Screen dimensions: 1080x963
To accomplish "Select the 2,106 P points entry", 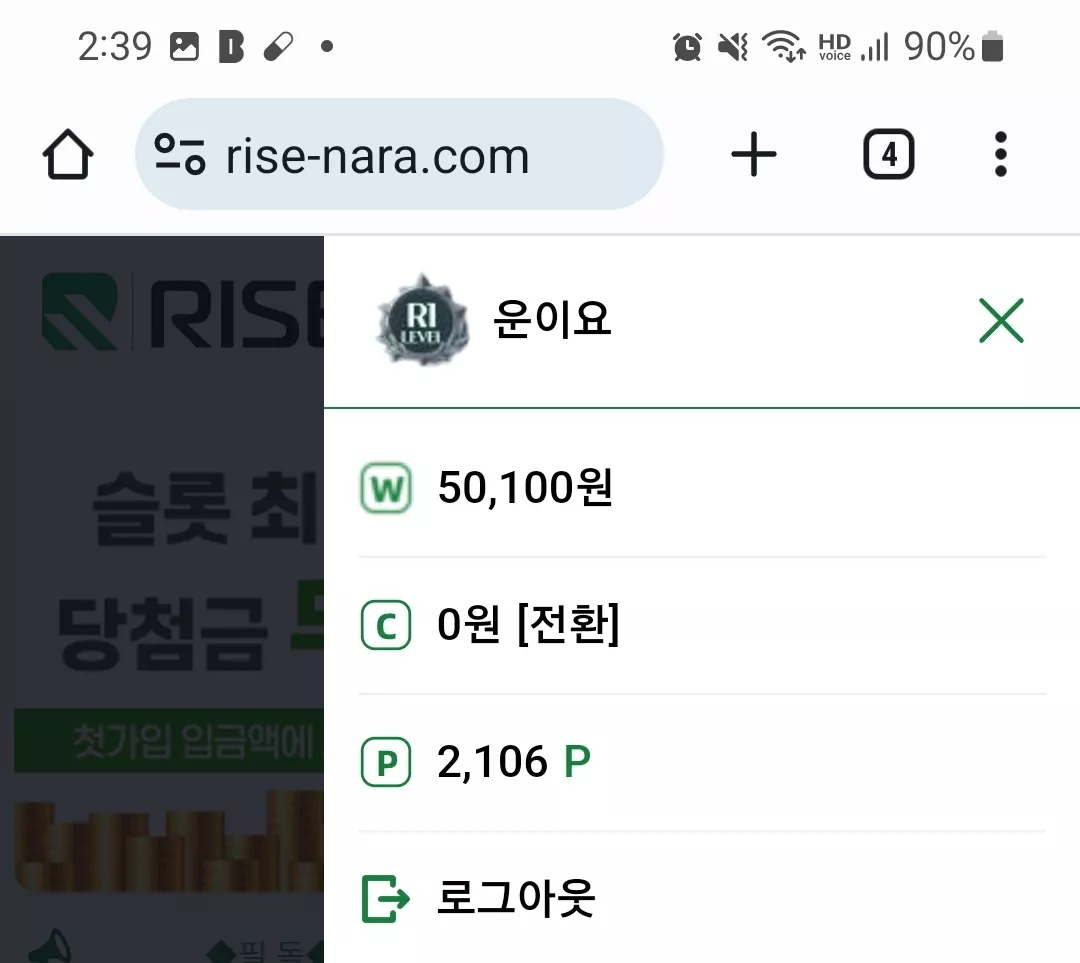I will point(514,762).
